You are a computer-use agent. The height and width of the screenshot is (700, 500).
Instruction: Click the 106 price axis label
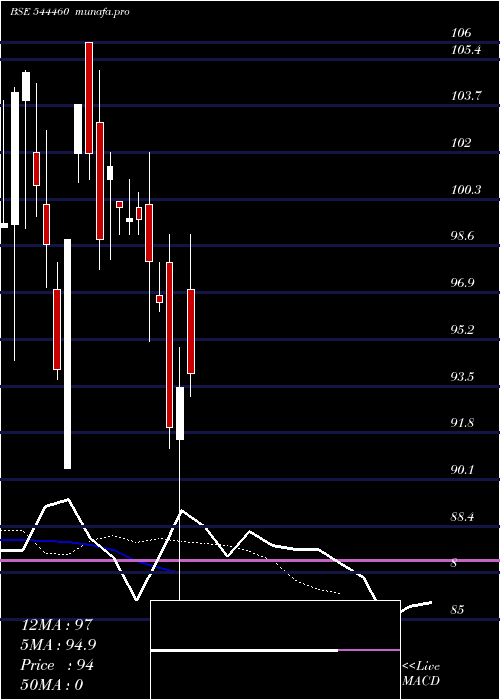tap(461, 33)
